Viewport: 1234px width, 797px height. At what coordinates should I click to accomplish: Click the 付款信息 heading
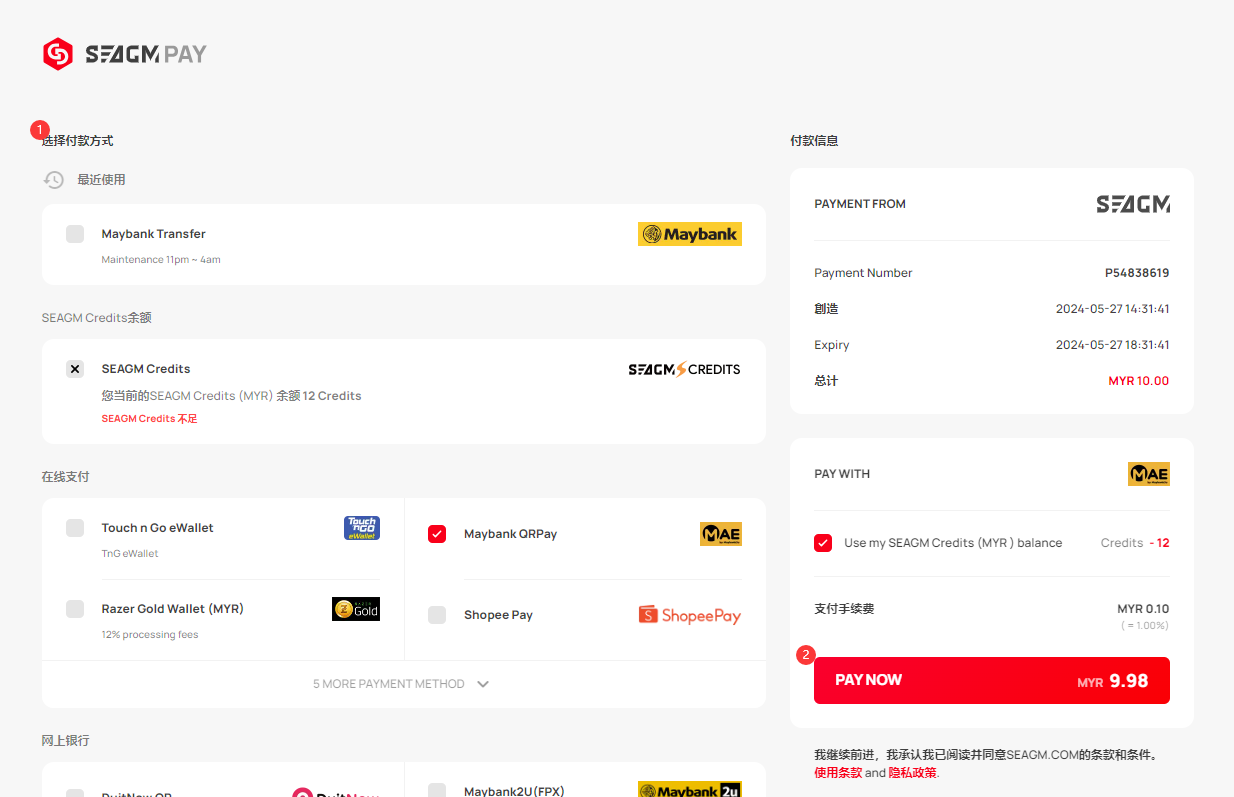[814, 141]
